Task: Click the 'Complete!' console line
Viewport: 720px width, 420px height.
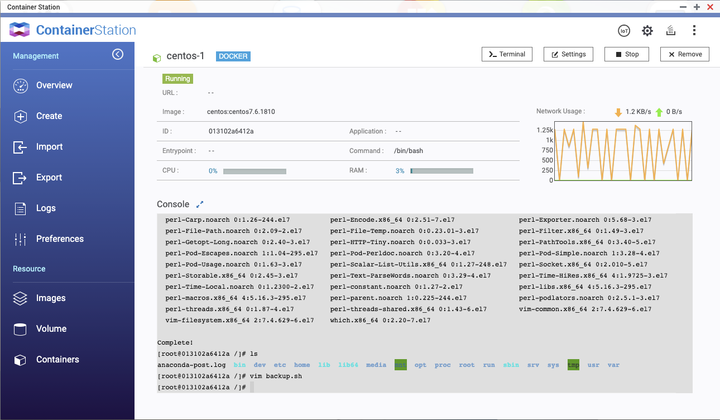Action: click(x=175, y=342)
